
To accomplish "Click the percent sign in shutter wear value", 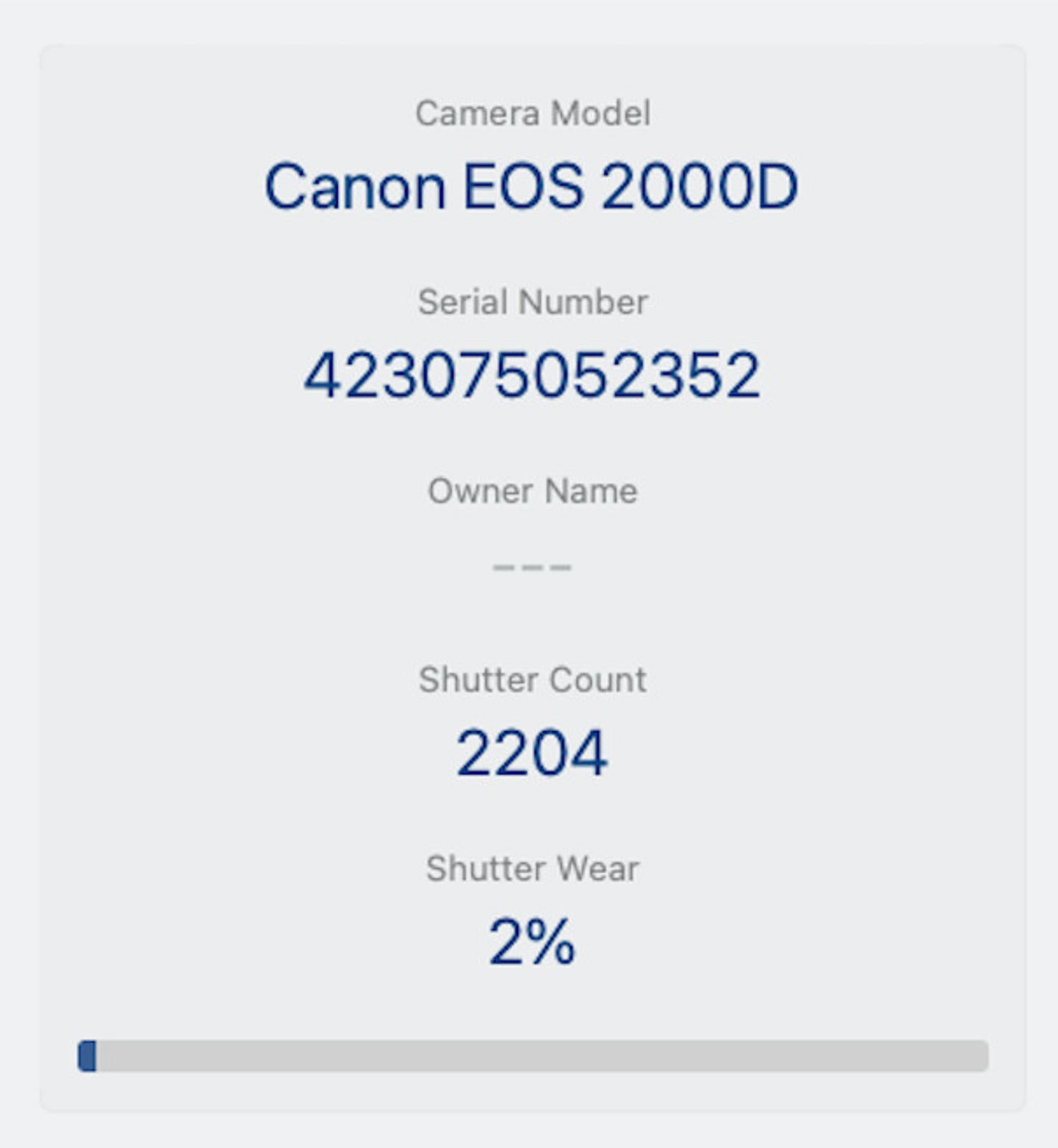I will [551, 941].
